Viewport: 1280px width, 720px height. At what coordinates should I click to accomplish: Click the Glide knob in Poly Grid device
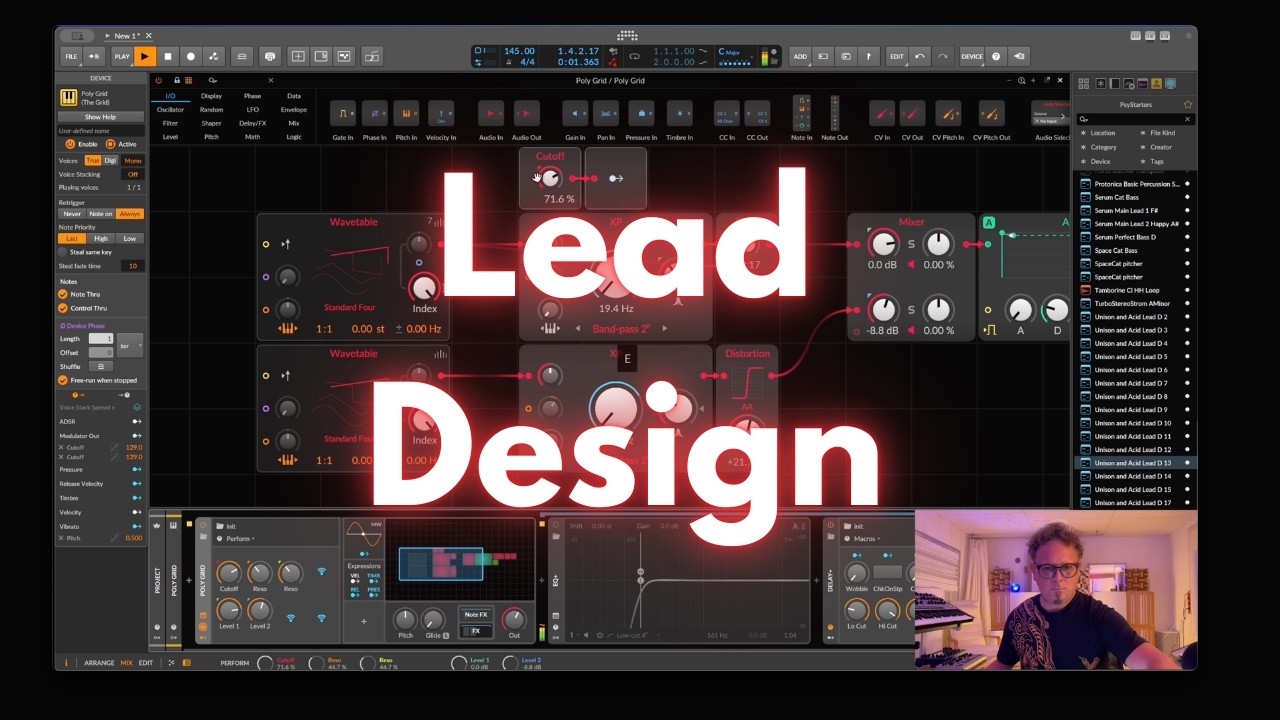click(x=433, y=620)
